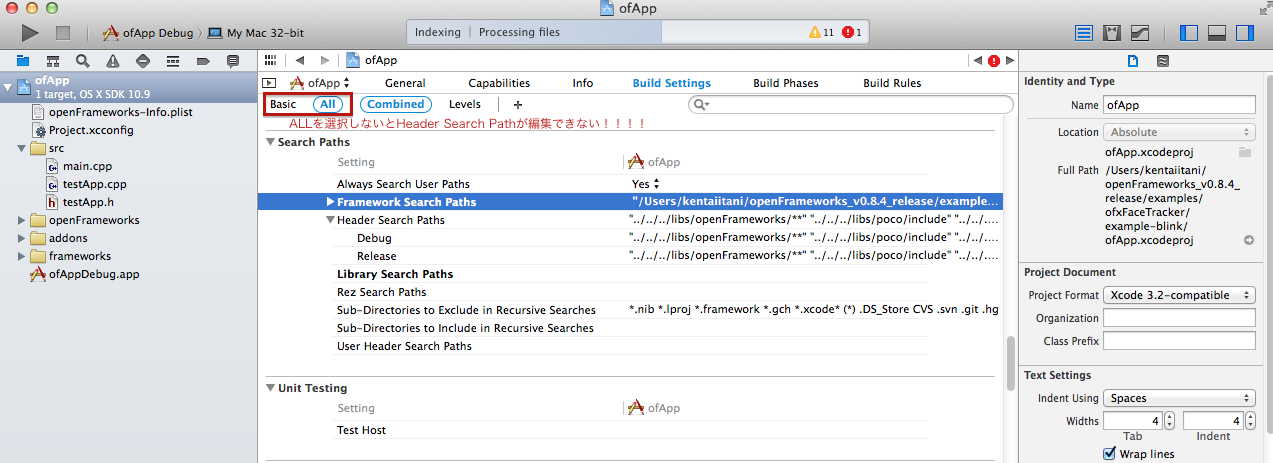
Task: Toggle the Debug area visibility
Action: coord(1217,33)
